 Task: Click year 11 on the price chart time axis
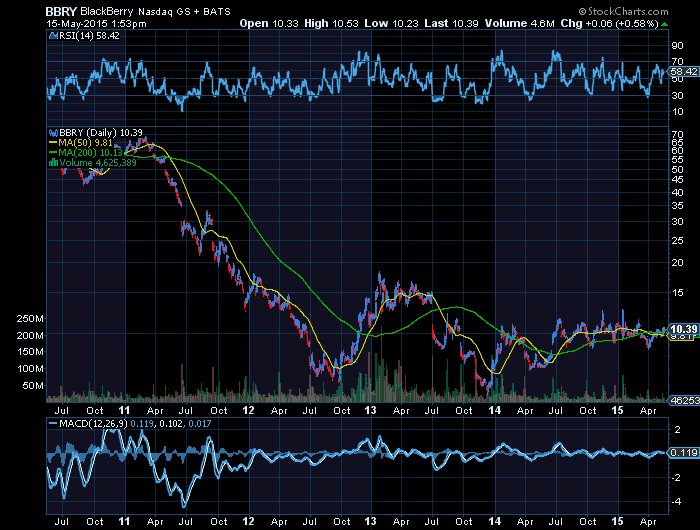124,410
